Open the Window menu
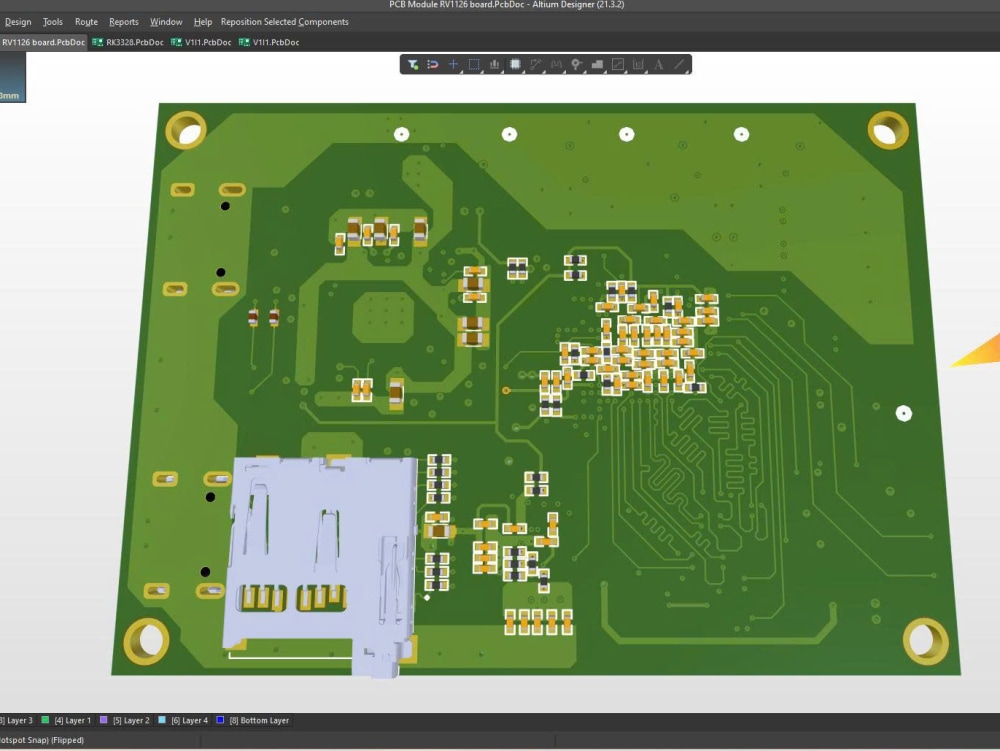Image resolution: width=1000 pixels, height=751 pixels. [x=166, y=22]
